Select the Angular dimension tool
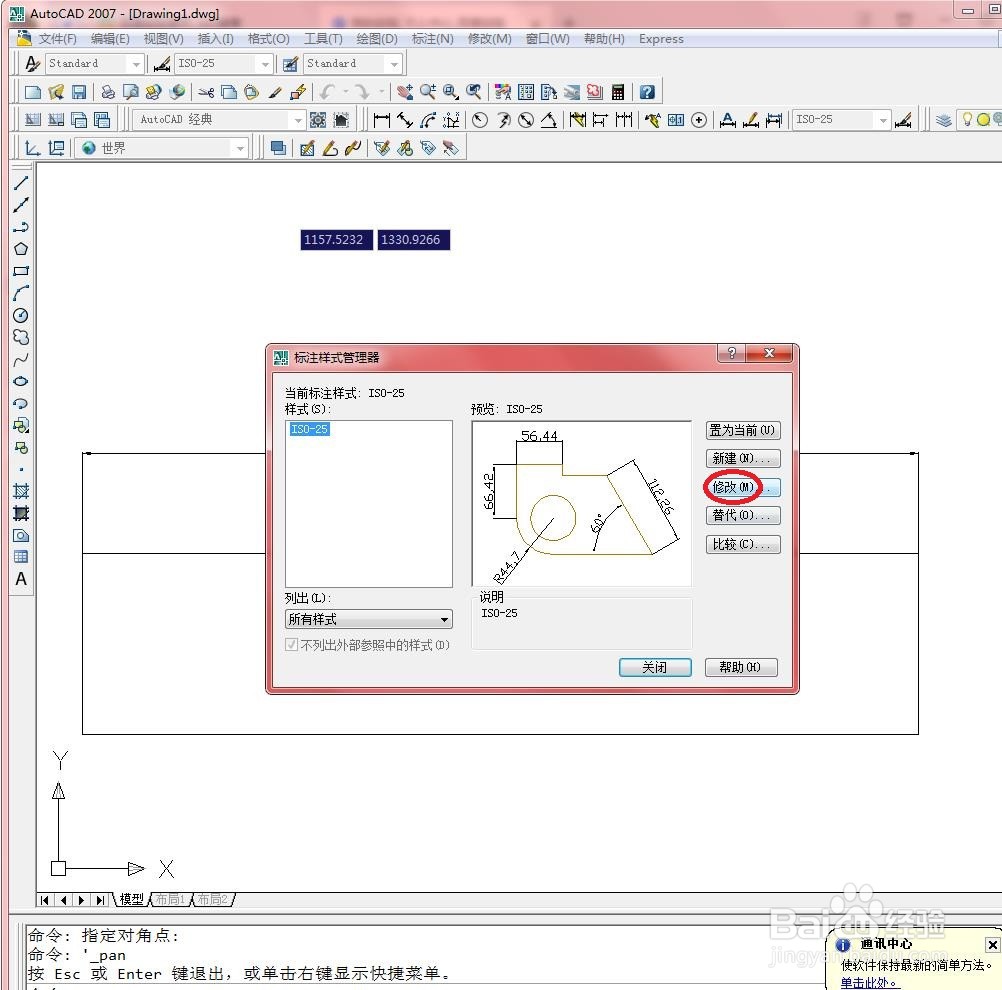 point(549,120)
